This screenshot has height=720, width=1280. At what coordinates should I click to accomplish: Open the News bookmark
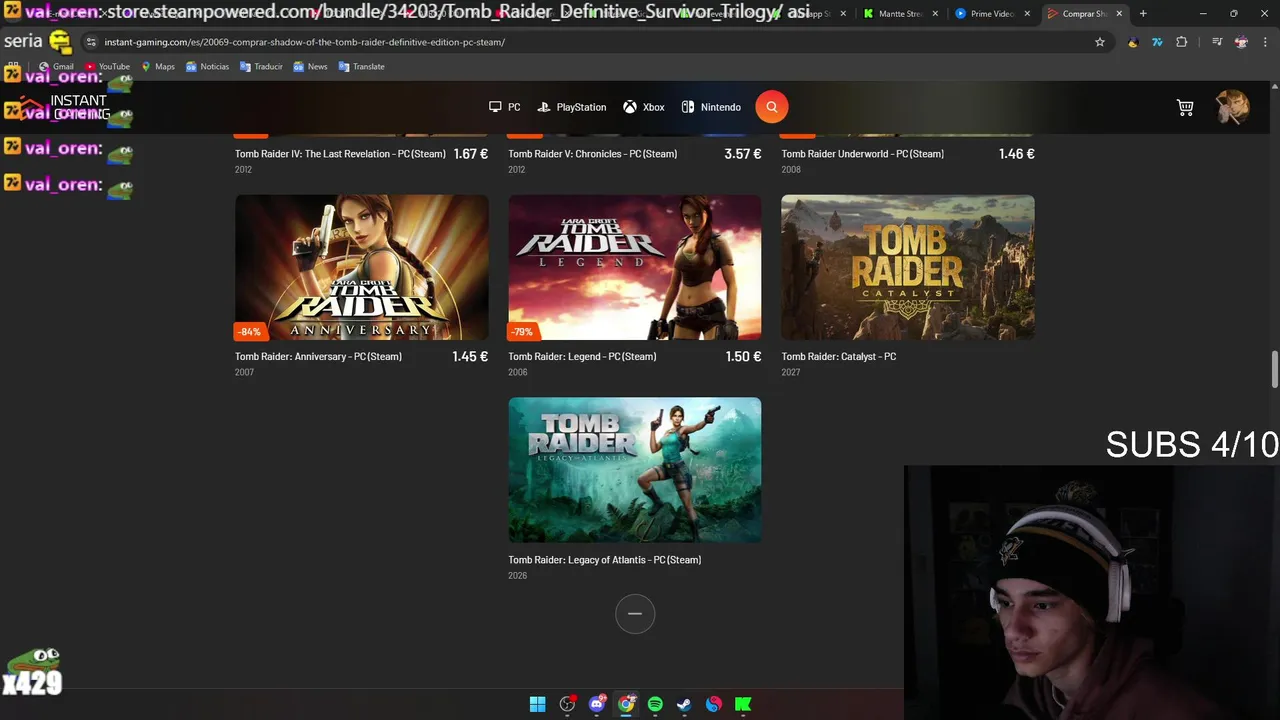point(310,67)
